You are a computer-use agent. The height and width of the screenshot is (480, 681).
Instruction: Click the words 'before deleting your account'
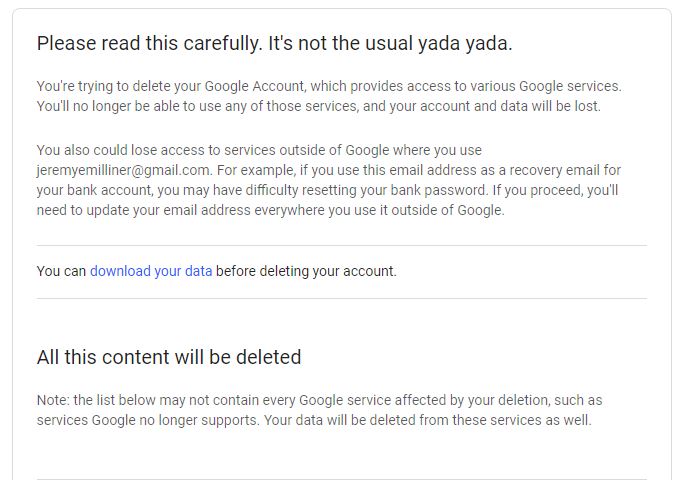pyautogui.click(x=306, y=271)
